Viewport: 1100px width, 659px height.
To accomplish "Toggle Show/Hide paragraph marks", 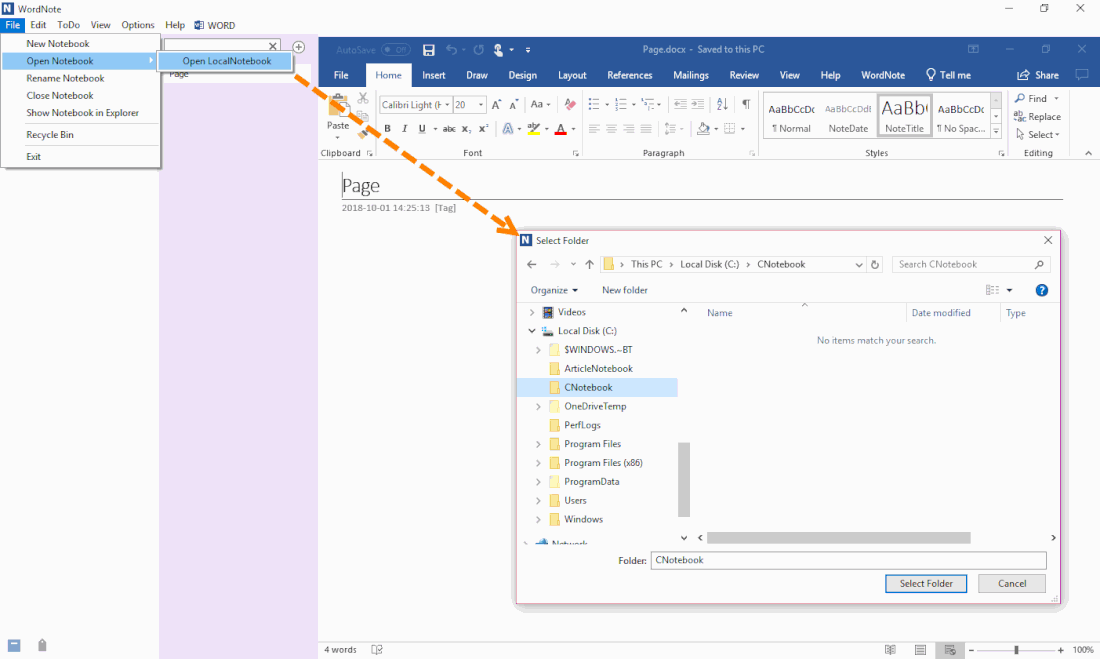I will click(746, 105).
